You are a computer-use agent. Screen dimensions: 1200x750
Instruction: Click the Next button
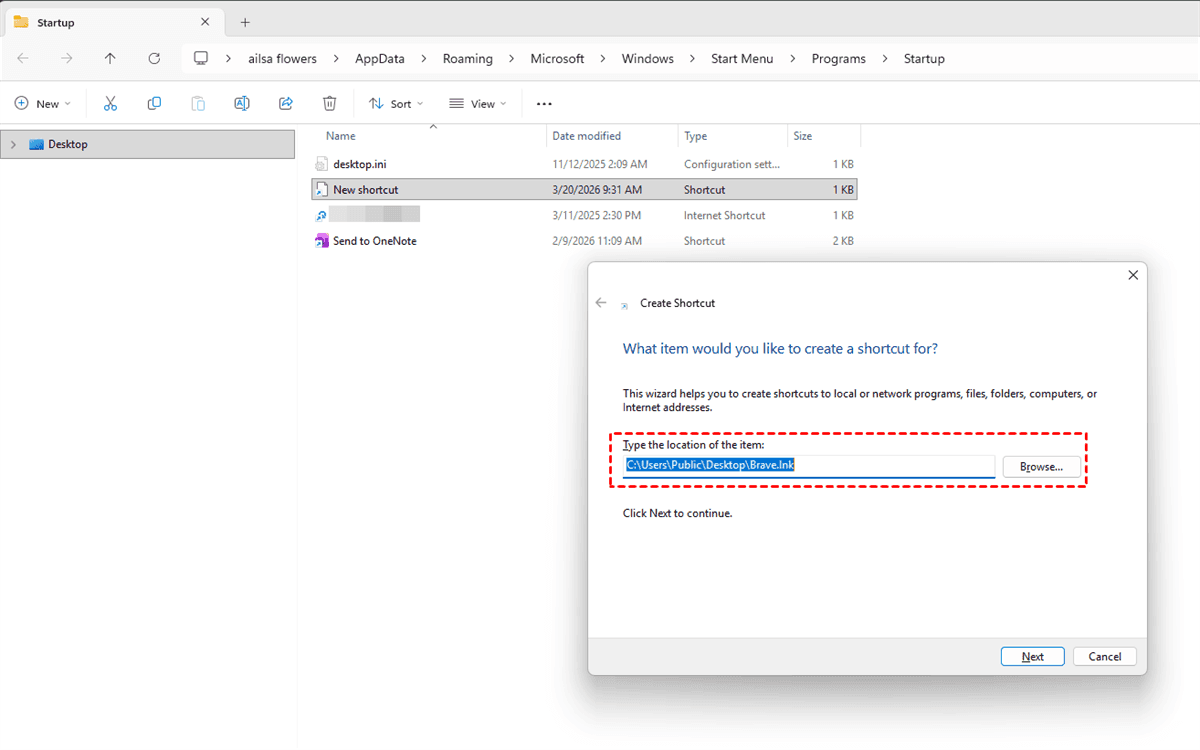(x=1032, y=657)
